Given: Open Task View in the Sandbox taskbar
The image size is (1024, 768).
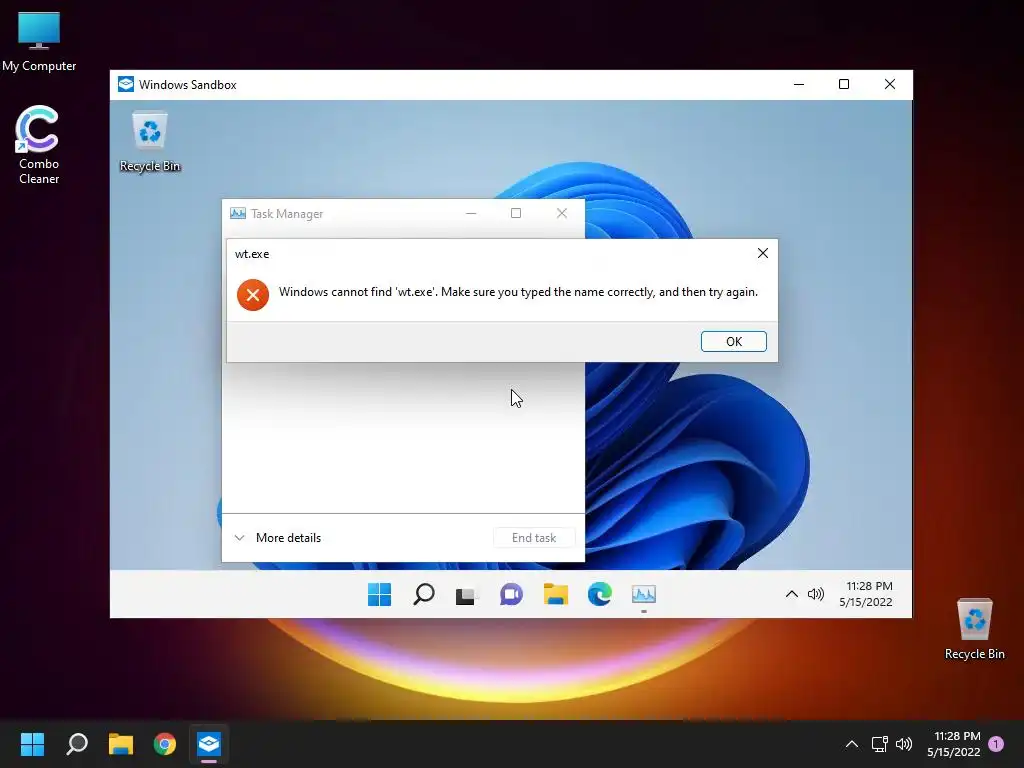Looking at the screenshot, I should coord(466,595).
